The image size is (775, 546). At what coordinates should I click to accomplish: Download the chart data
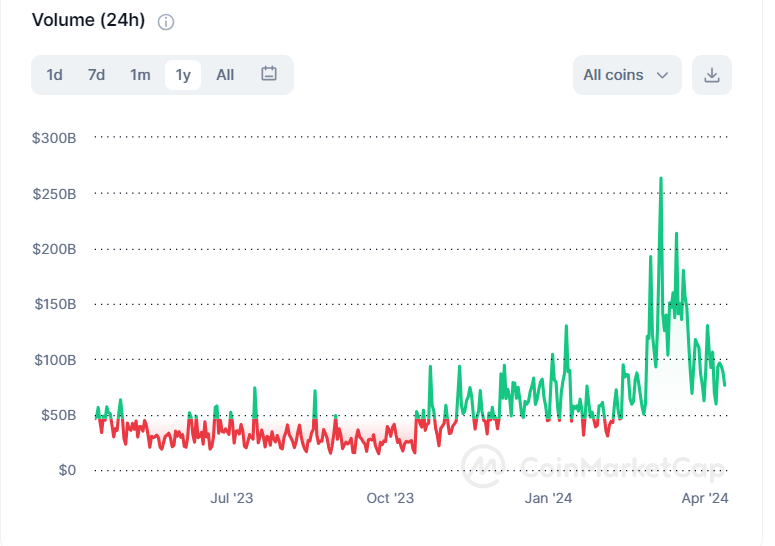point(712,75)
